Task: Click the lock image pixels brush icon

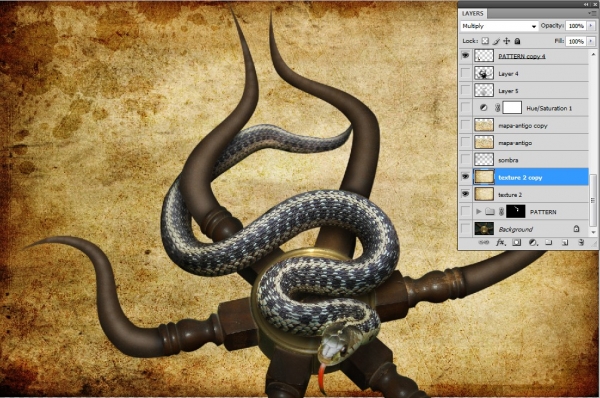Action: (496, 41)
